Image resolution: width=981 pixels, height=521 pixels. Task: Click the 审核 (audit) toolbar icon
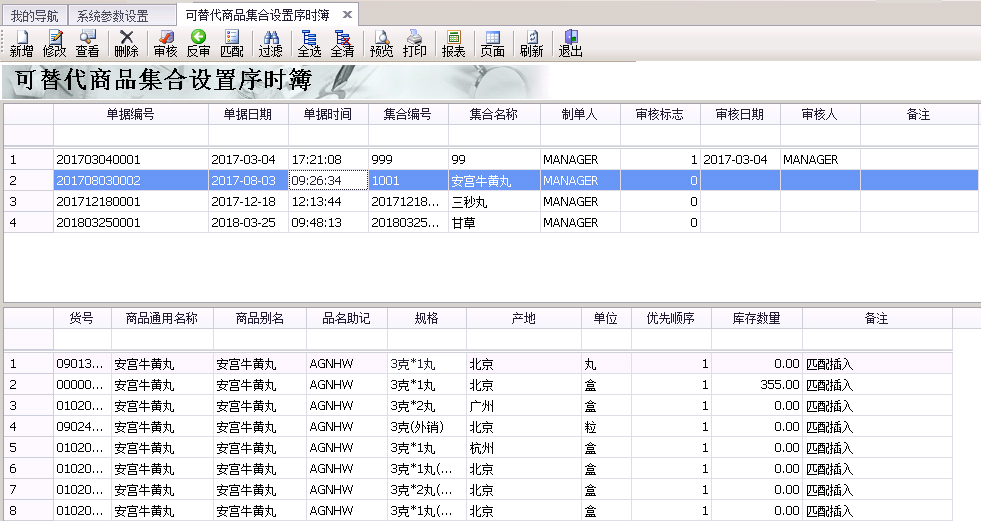point(166,44)
